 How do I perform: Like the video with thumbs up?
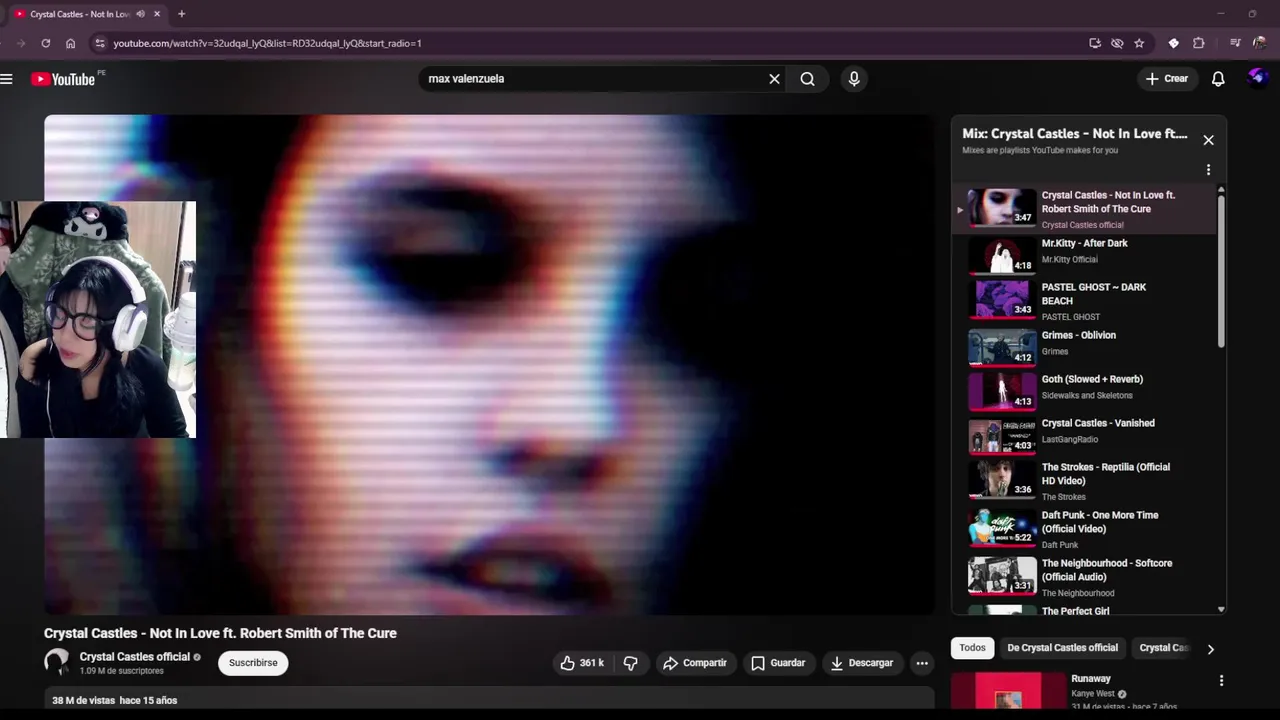(581, 663)
